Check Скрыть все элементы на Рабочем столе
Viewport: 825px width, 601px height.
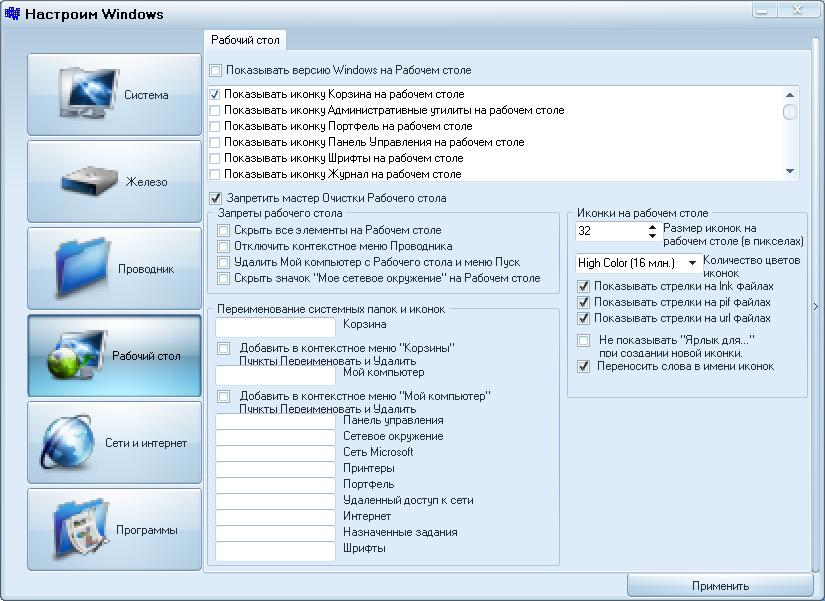point(224,230)
